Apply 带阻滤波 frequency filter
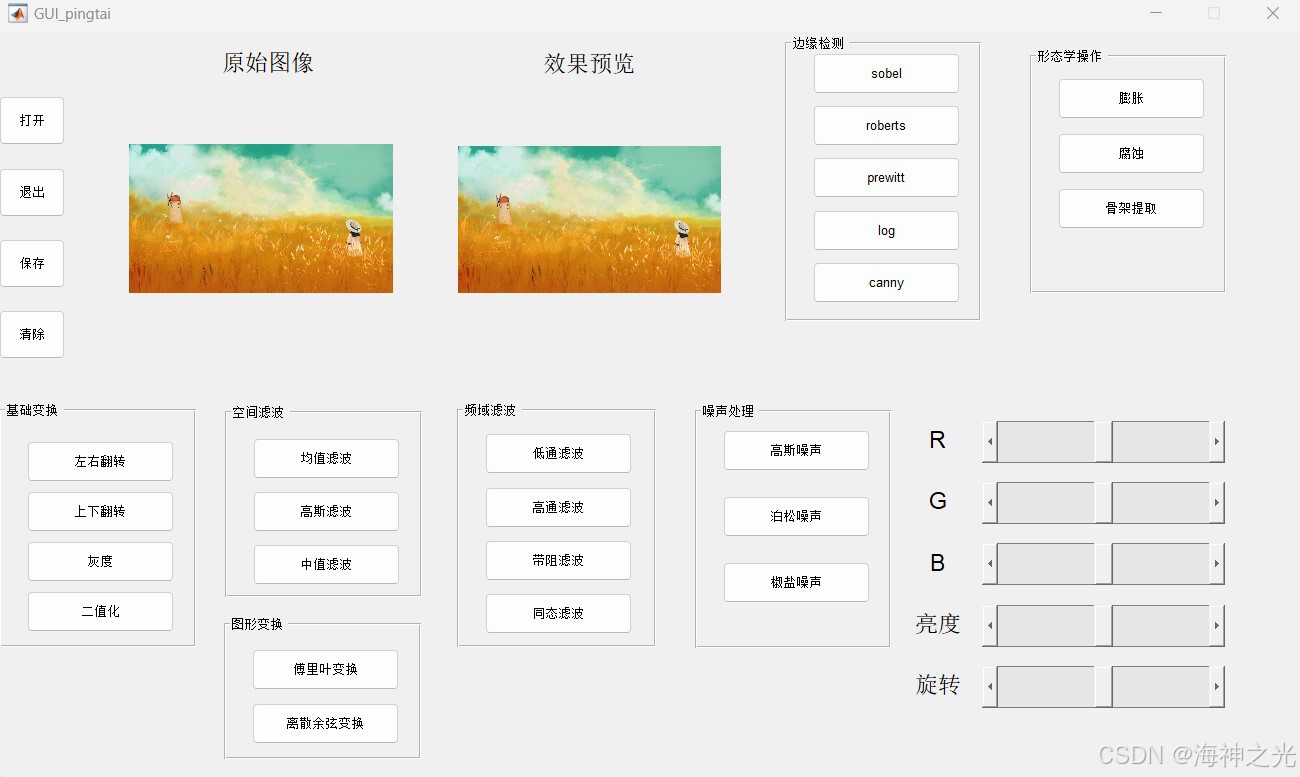 [x=558, y=560]
